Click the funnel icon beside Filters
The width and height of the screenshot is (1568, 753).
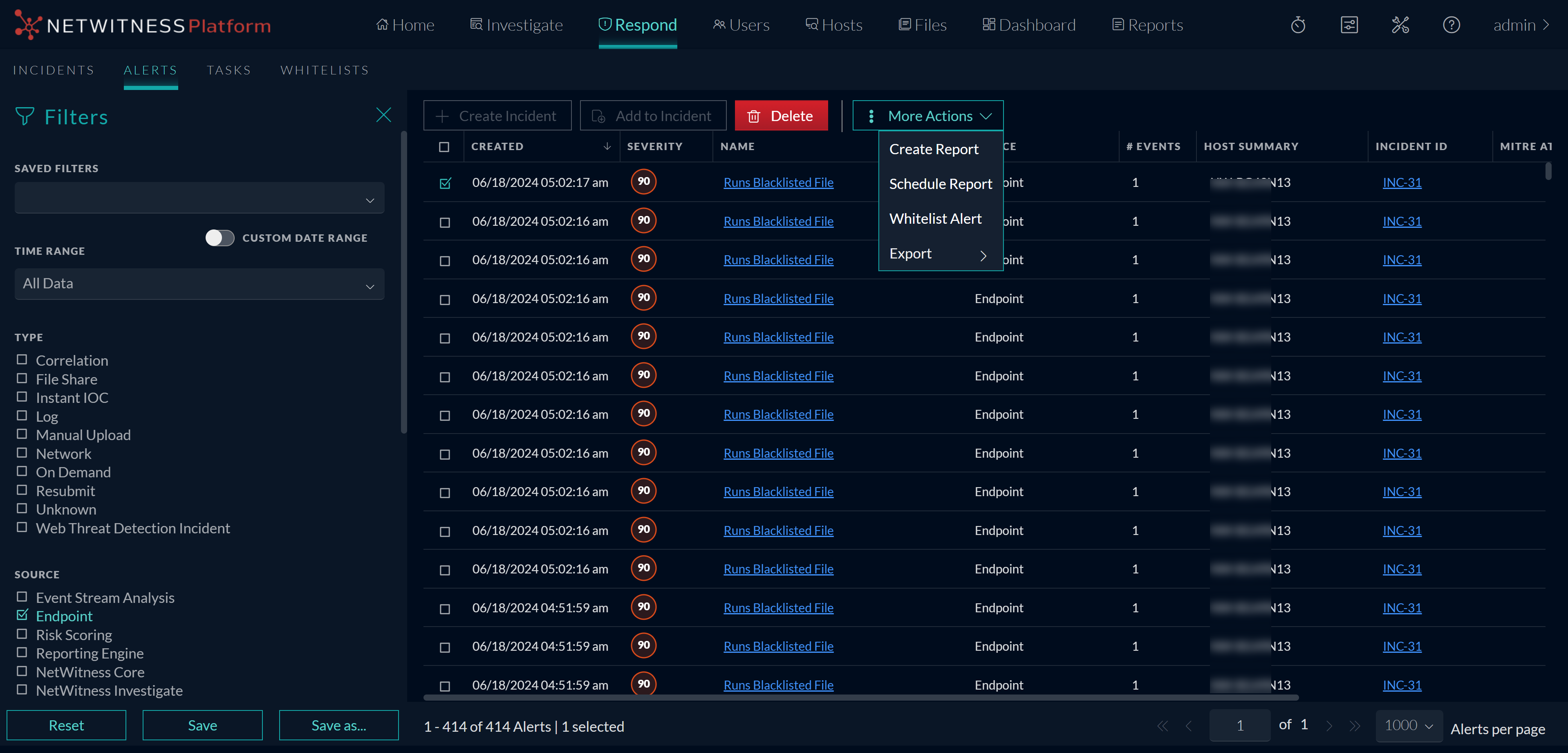pyautogui.click(x=24, y=116)
